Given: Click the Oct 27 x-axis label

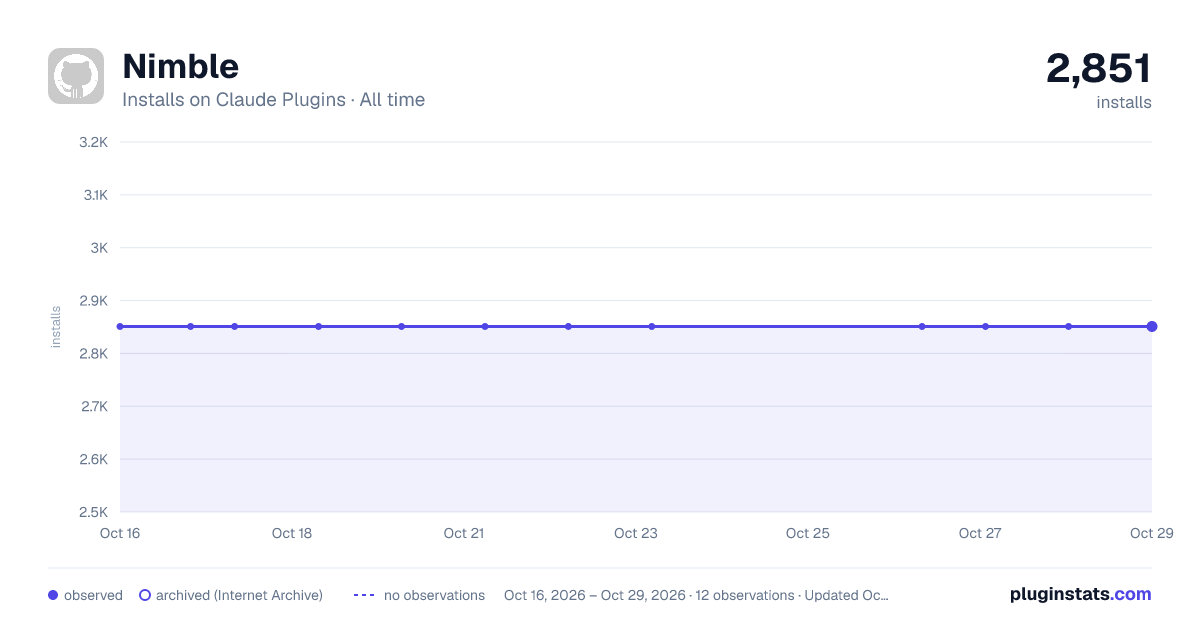Looking at the screenshot, I should [980, 533].
